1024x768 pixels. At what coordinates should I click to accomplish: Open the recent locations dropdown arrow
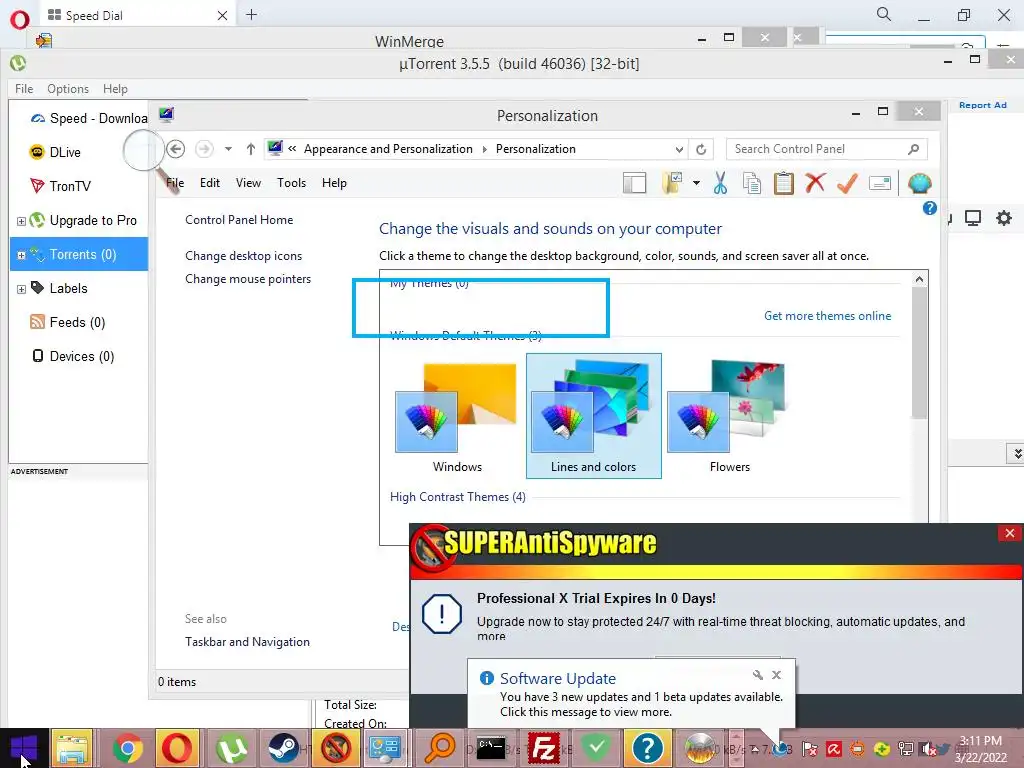coord(228,149)
